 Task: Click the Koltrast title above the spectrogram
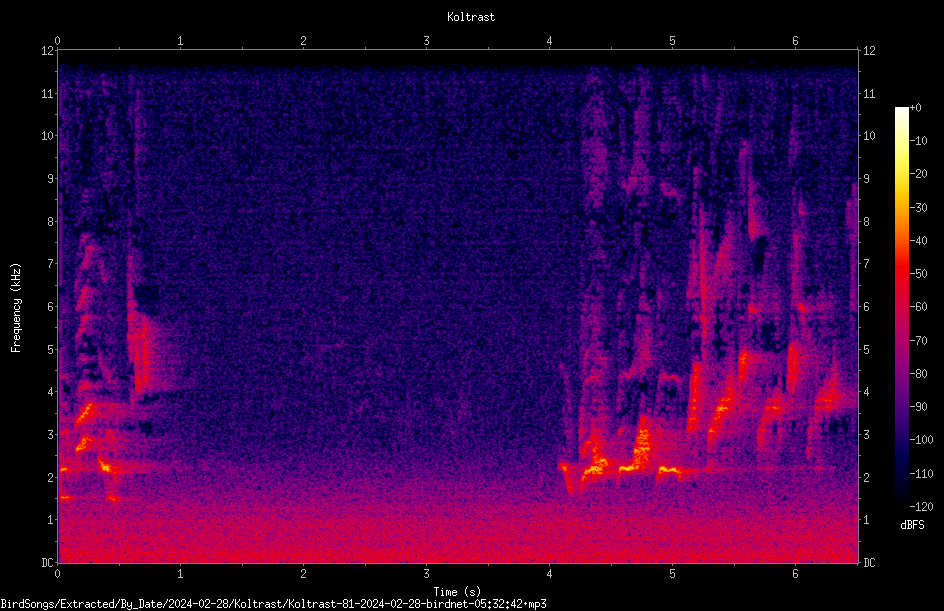click(x=471, y=17)
